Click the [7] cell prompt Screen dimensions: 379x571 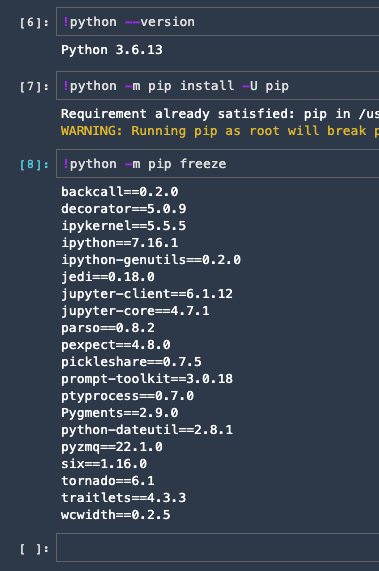(34, 87)
